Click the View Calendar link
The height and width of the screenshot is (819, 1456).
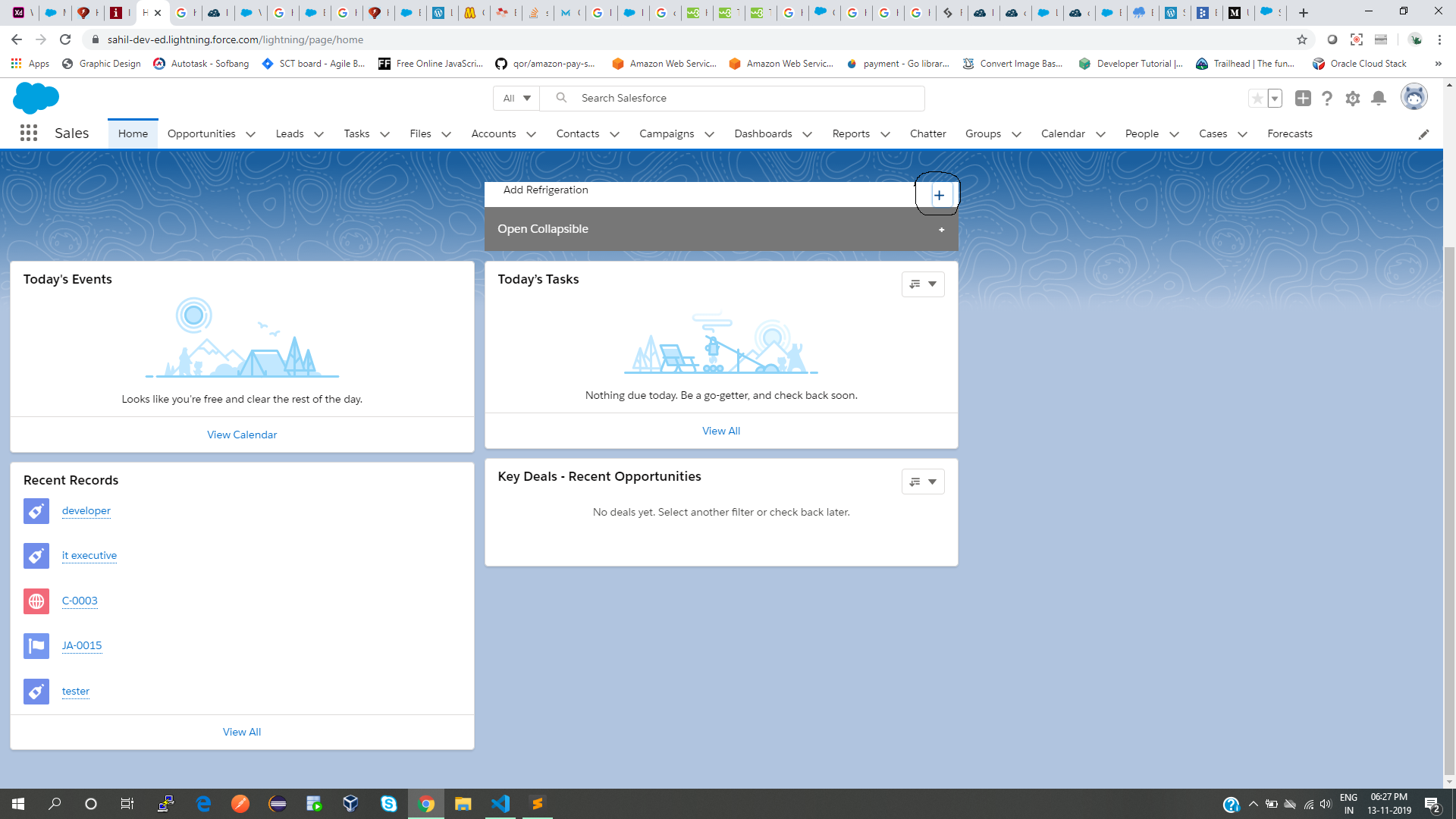coord(242,435)
